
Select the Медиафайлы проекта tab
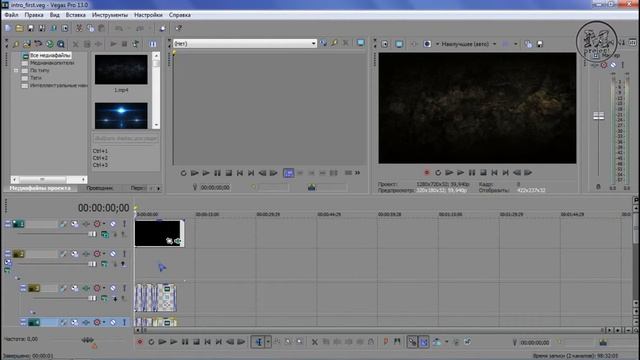point(40,188)
